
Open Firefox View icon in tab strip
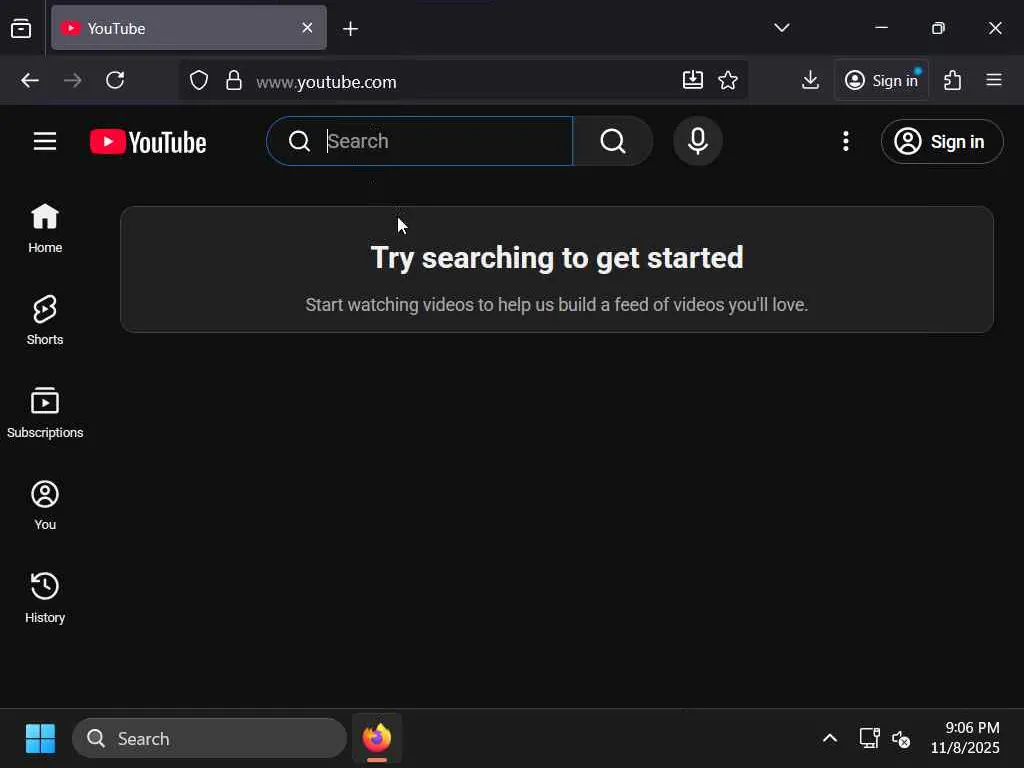21,29
